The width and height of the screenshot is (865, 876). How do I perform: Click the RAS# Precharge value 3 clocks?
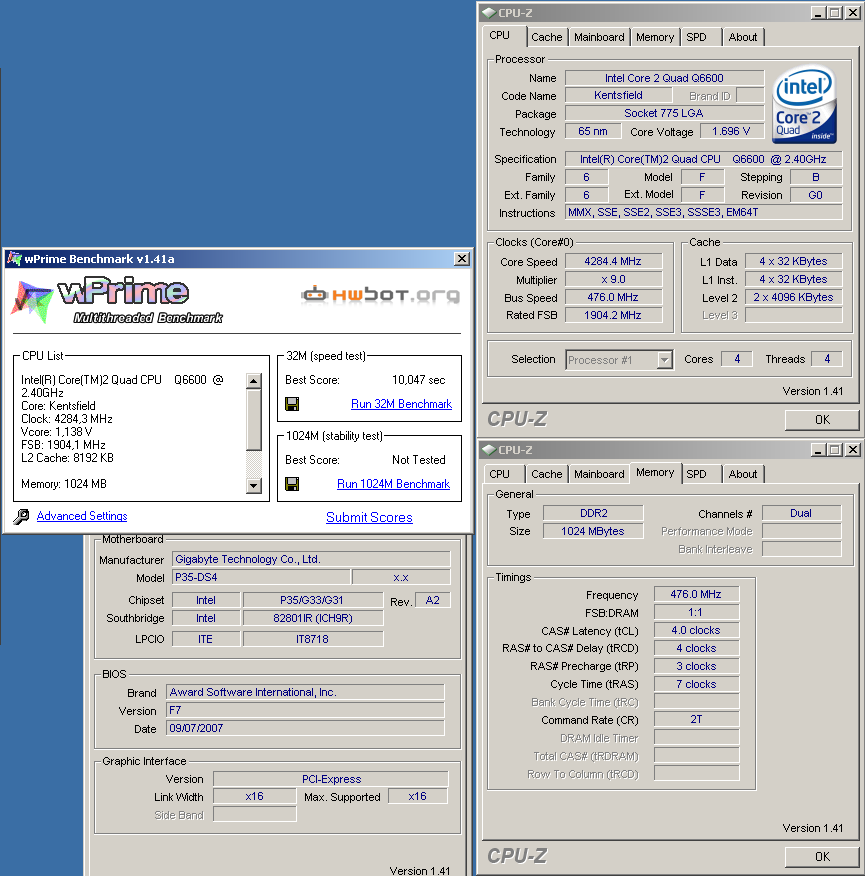pyautogui.click(x=696, y=666)
